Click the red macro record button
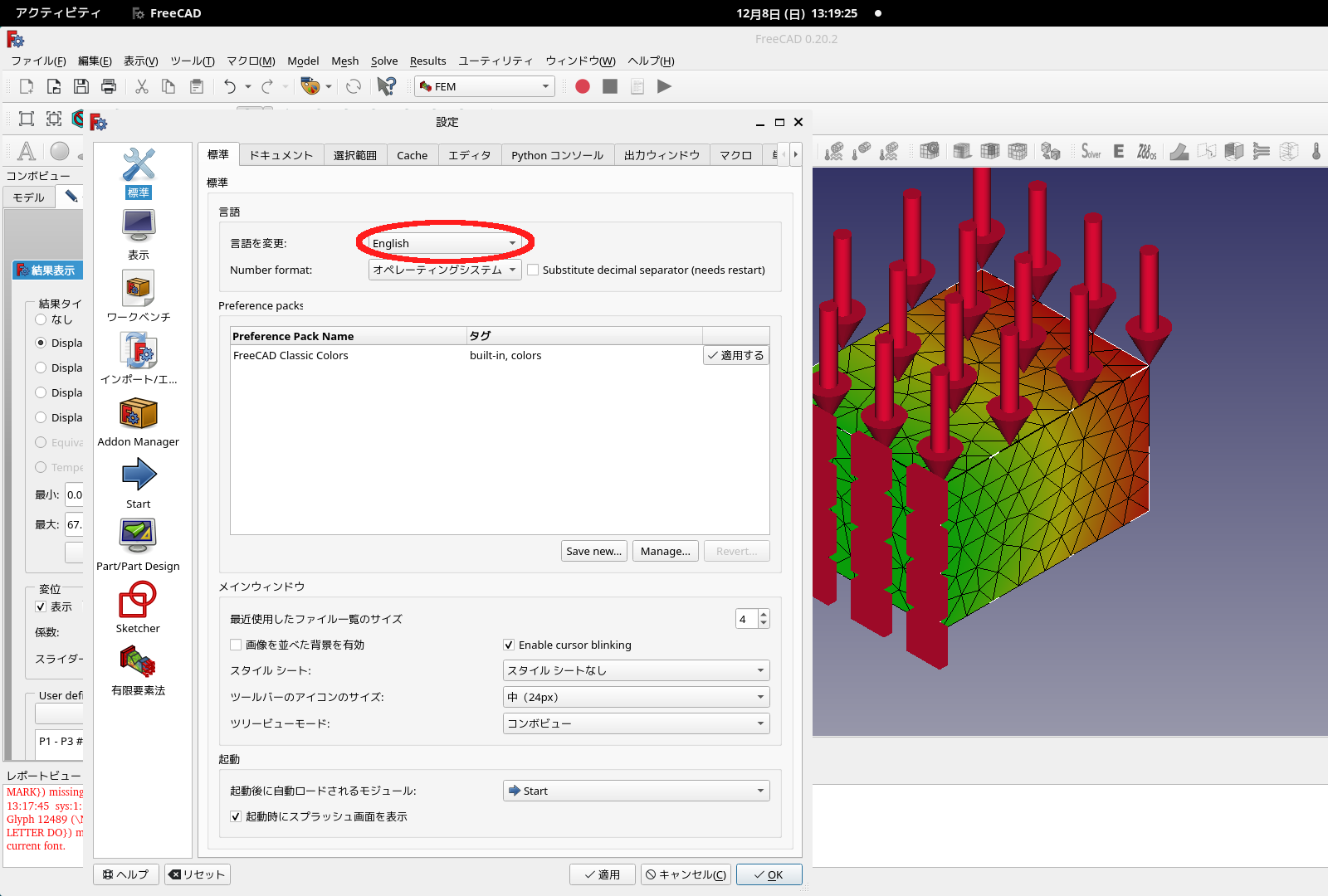 point(583,86)
